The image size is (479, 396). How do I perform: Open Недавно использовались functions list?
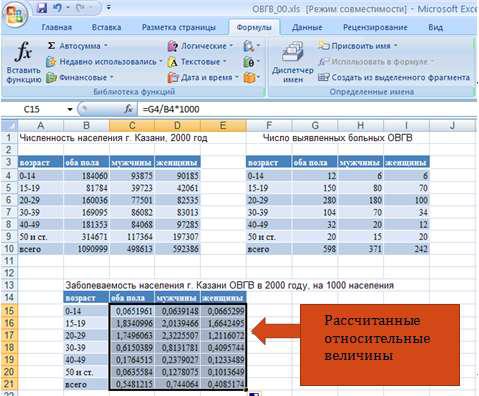point(104,62)
